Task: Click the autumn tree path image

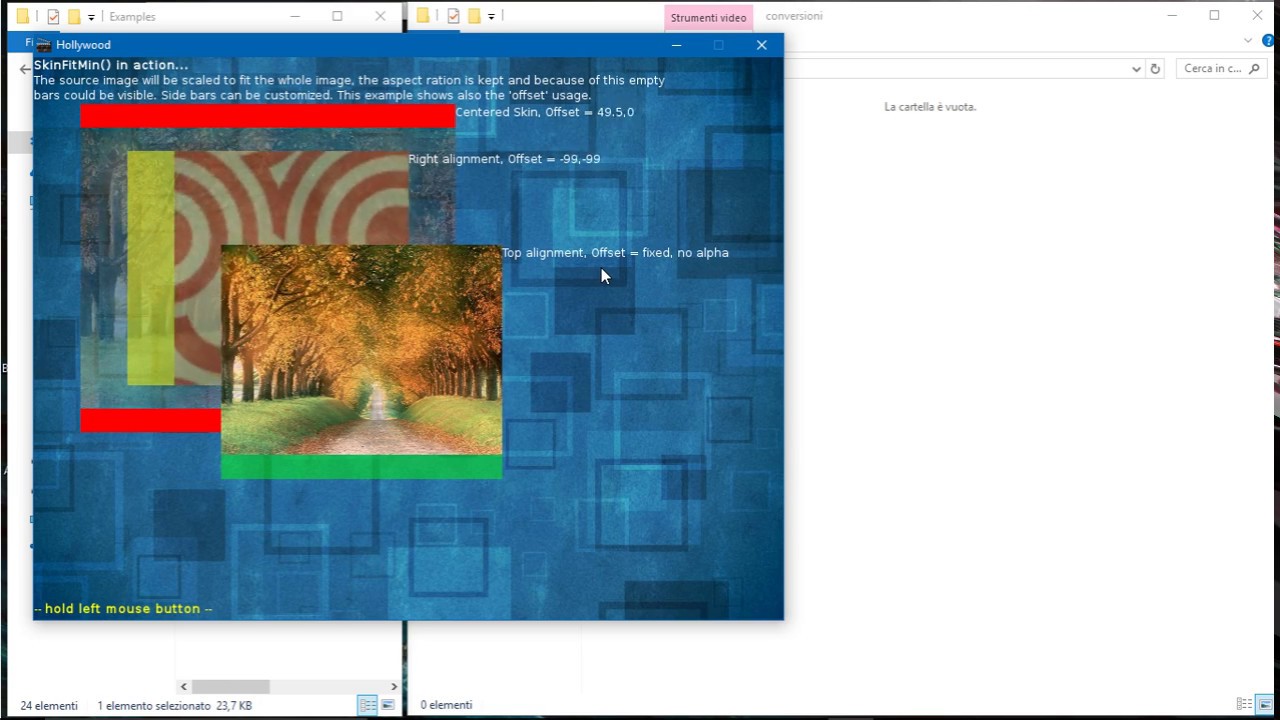Action: [x=361, y=350]
